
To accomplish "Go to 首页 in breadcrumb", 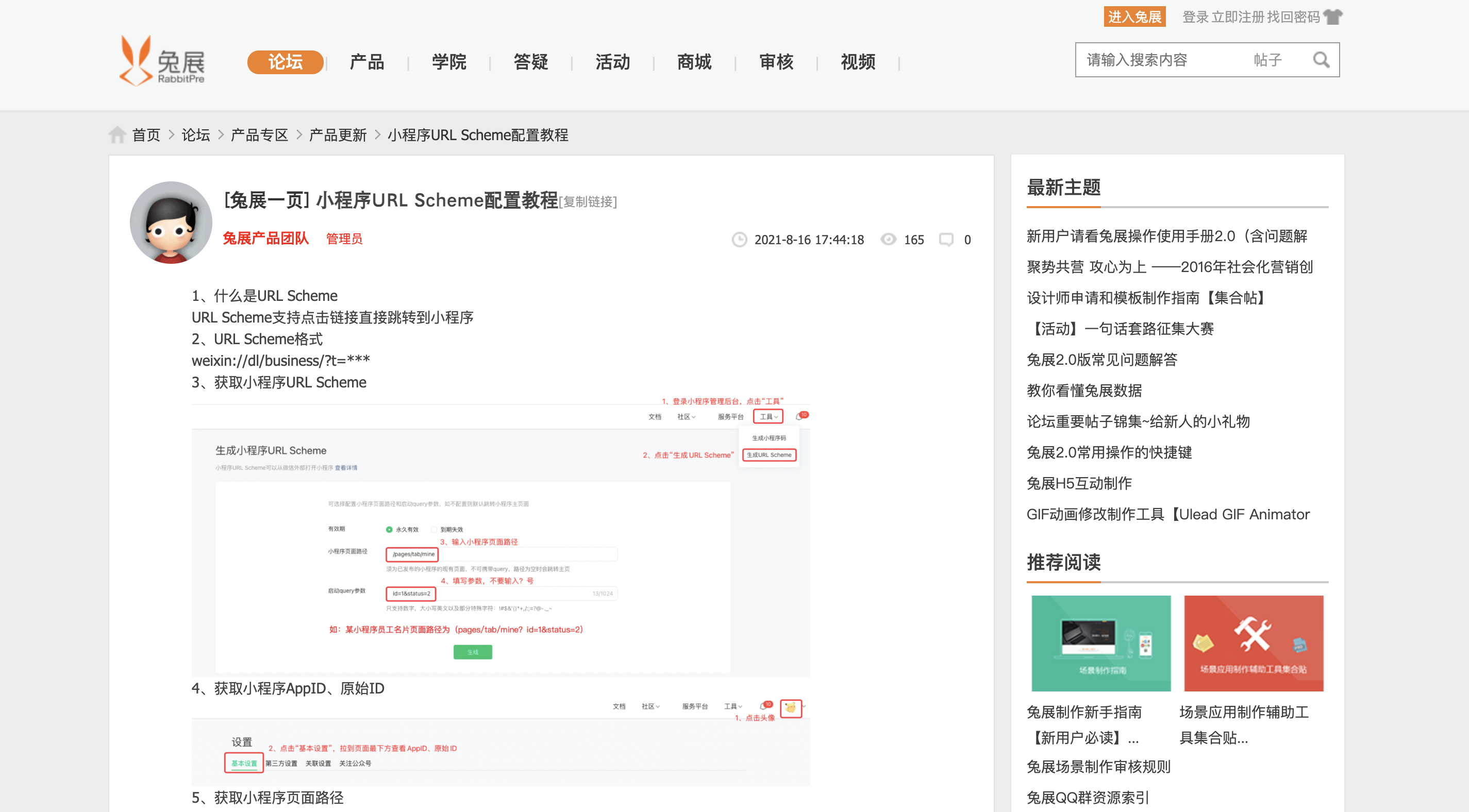I will tap(146, 134).
